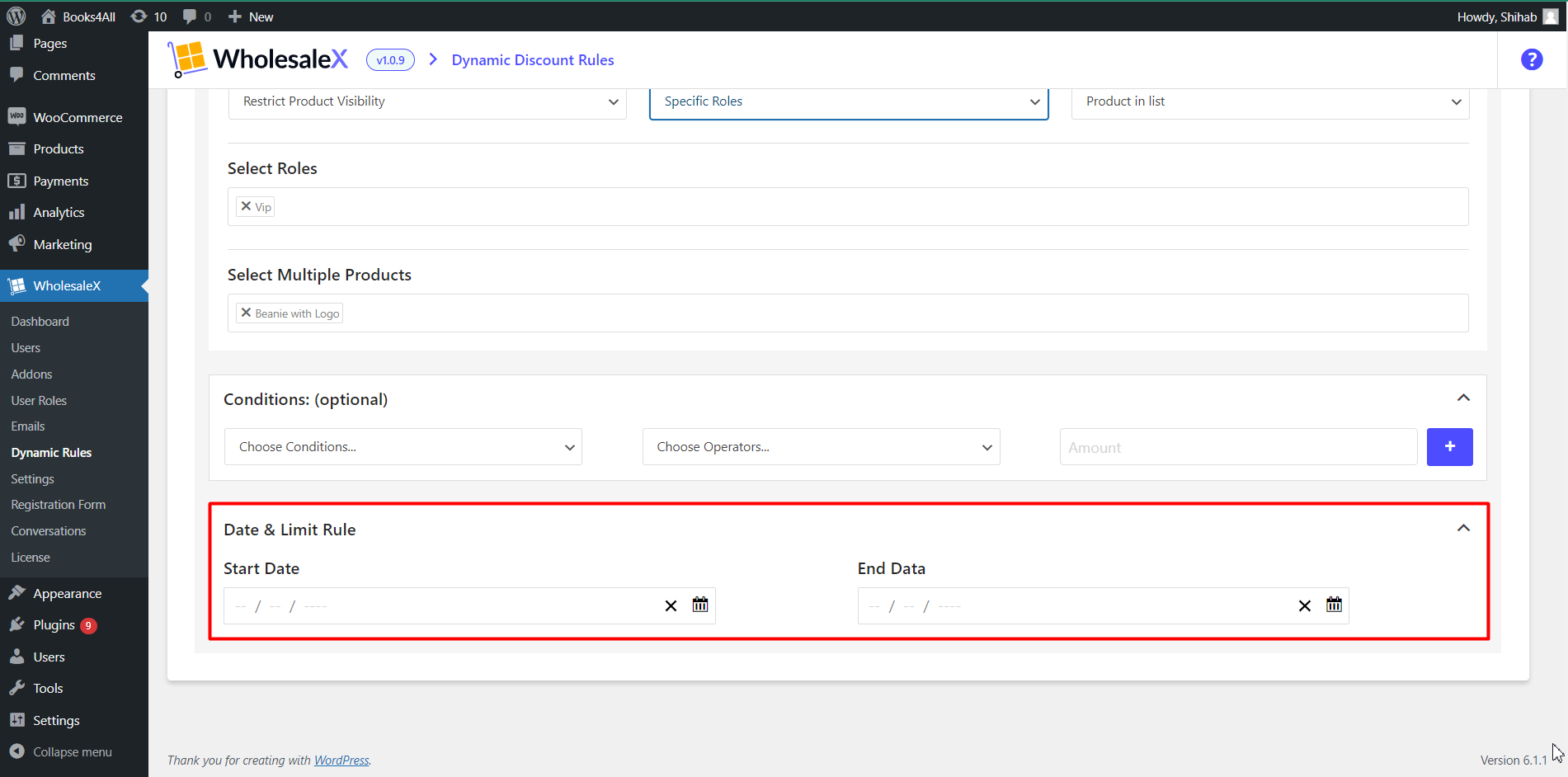The width and height of the screenshot is (1568, 777).
Task: Open the Appearance brush icon
Action: click(16, 593)
